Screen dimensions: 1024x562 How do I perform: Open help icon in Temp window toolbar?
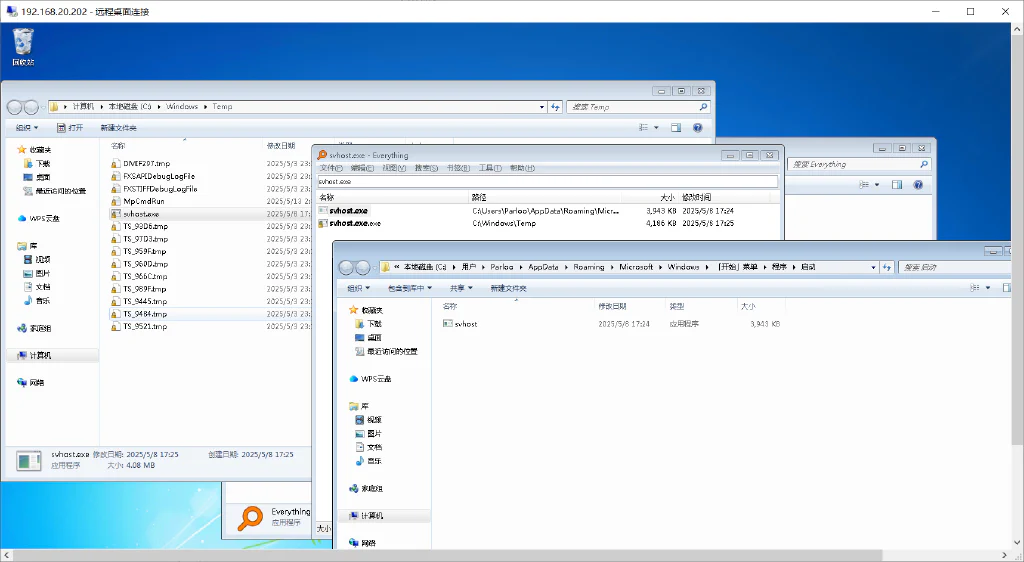point(697,128)
